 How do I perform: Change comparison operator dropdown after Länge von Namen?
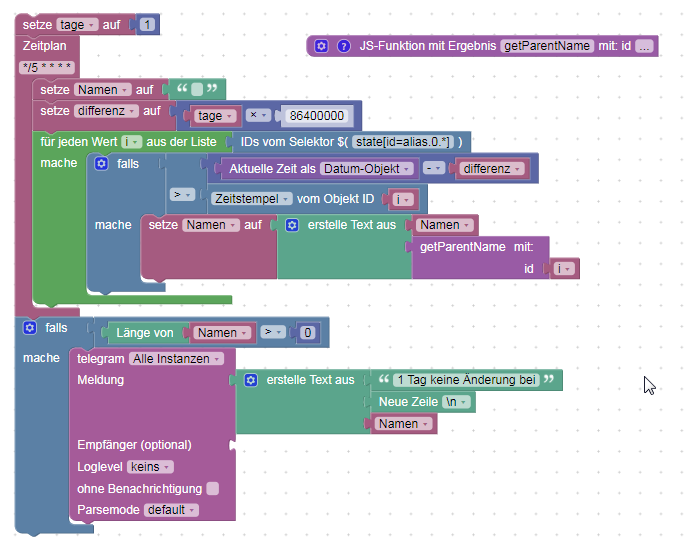click(273, 332)
